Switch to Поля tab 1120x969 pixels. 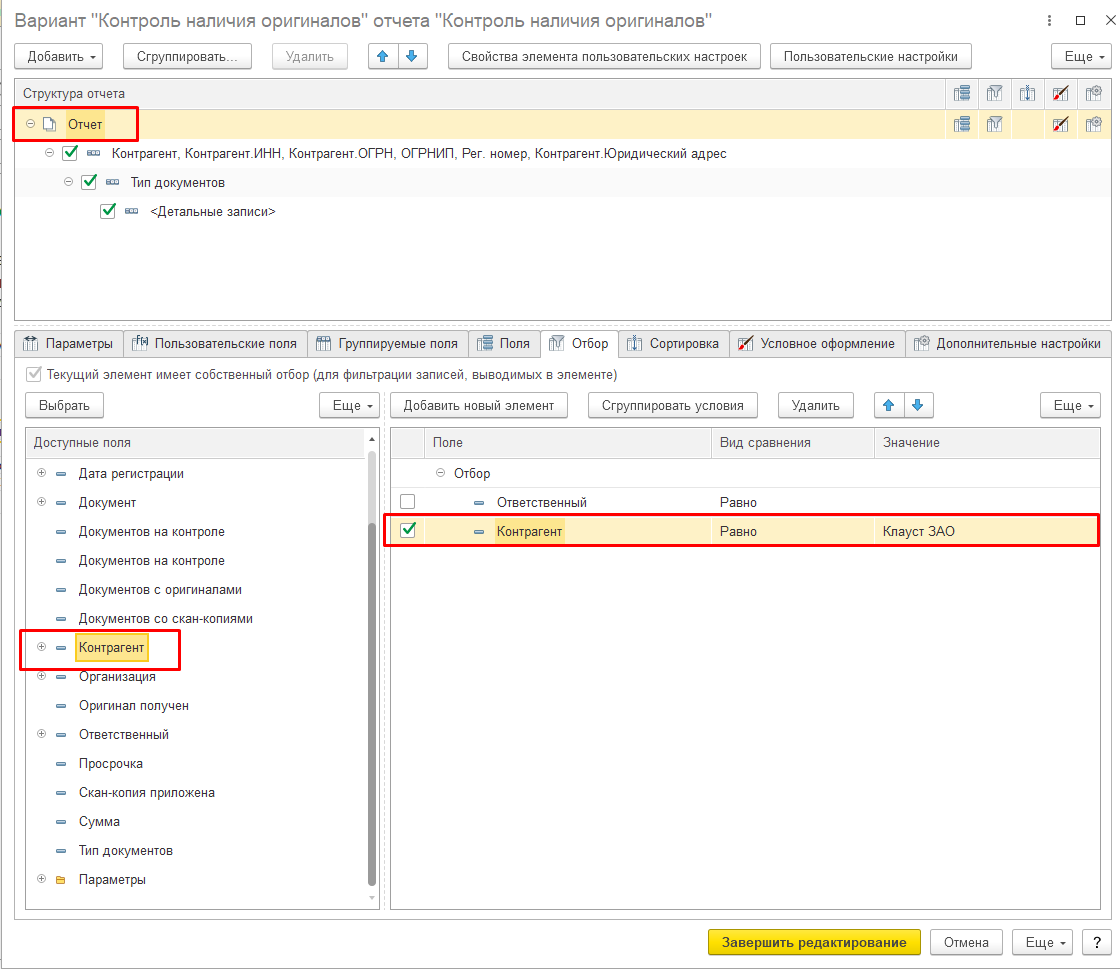[504, 343]
